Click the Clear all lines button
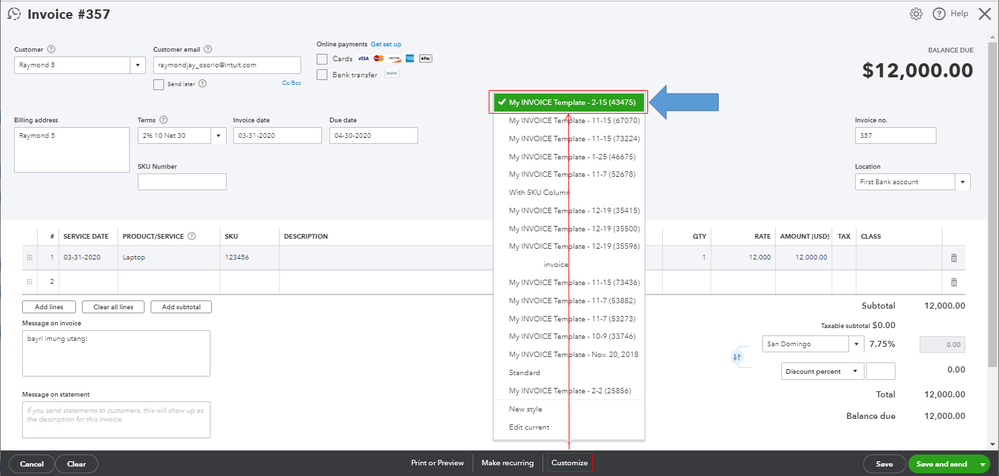 [113, 307]
